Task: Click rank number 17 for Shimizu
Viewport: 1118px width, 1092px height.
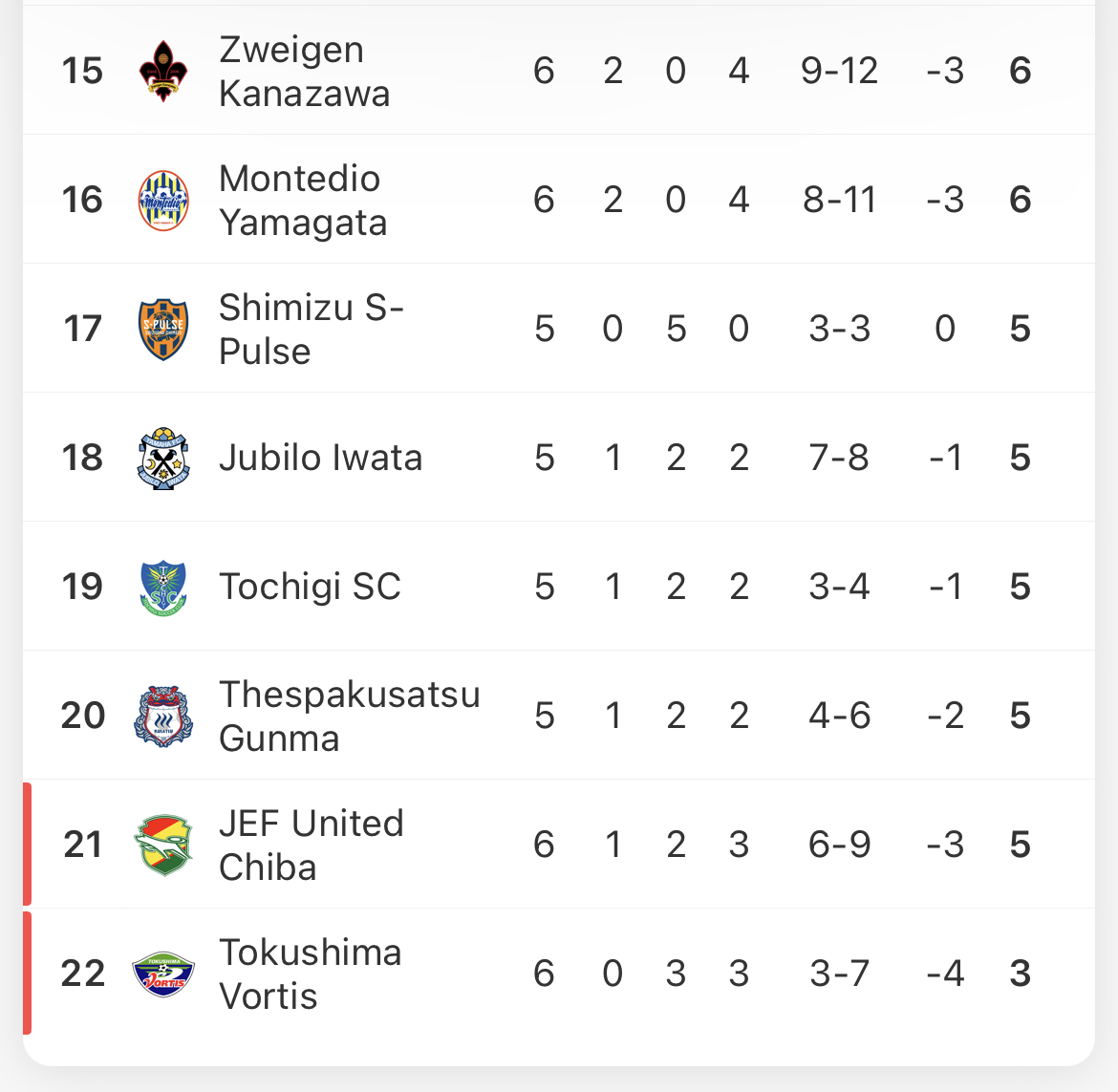Action: point(83,330)
